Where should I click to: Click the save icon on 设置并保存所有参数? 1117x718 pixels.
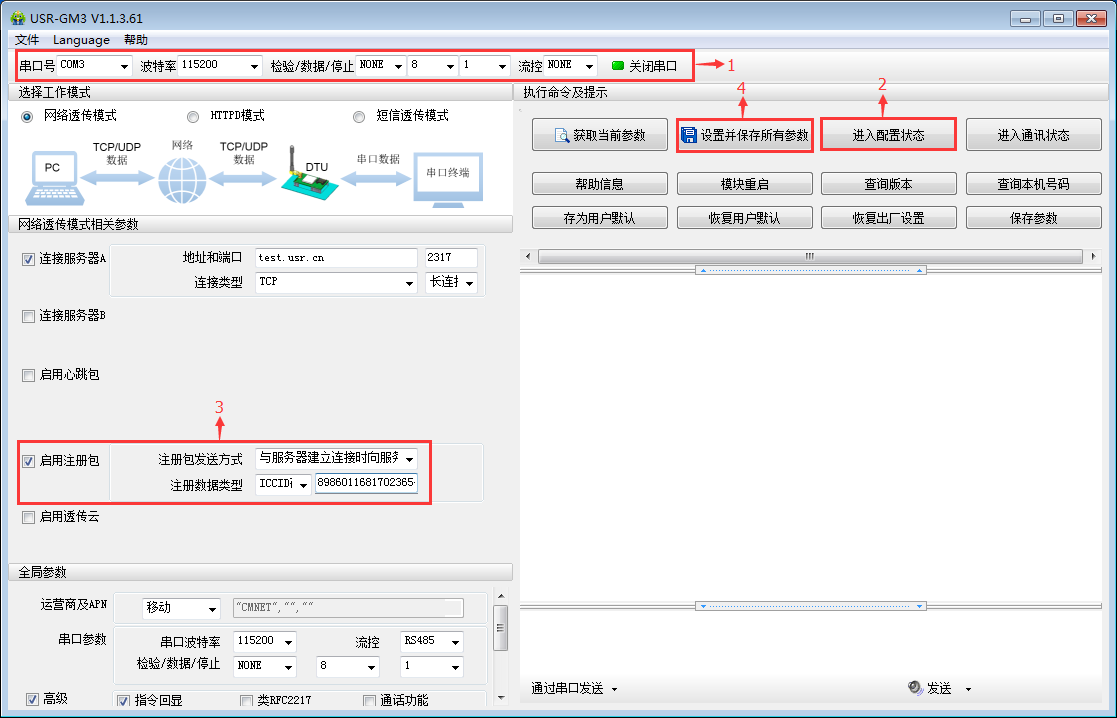point(690,134)
